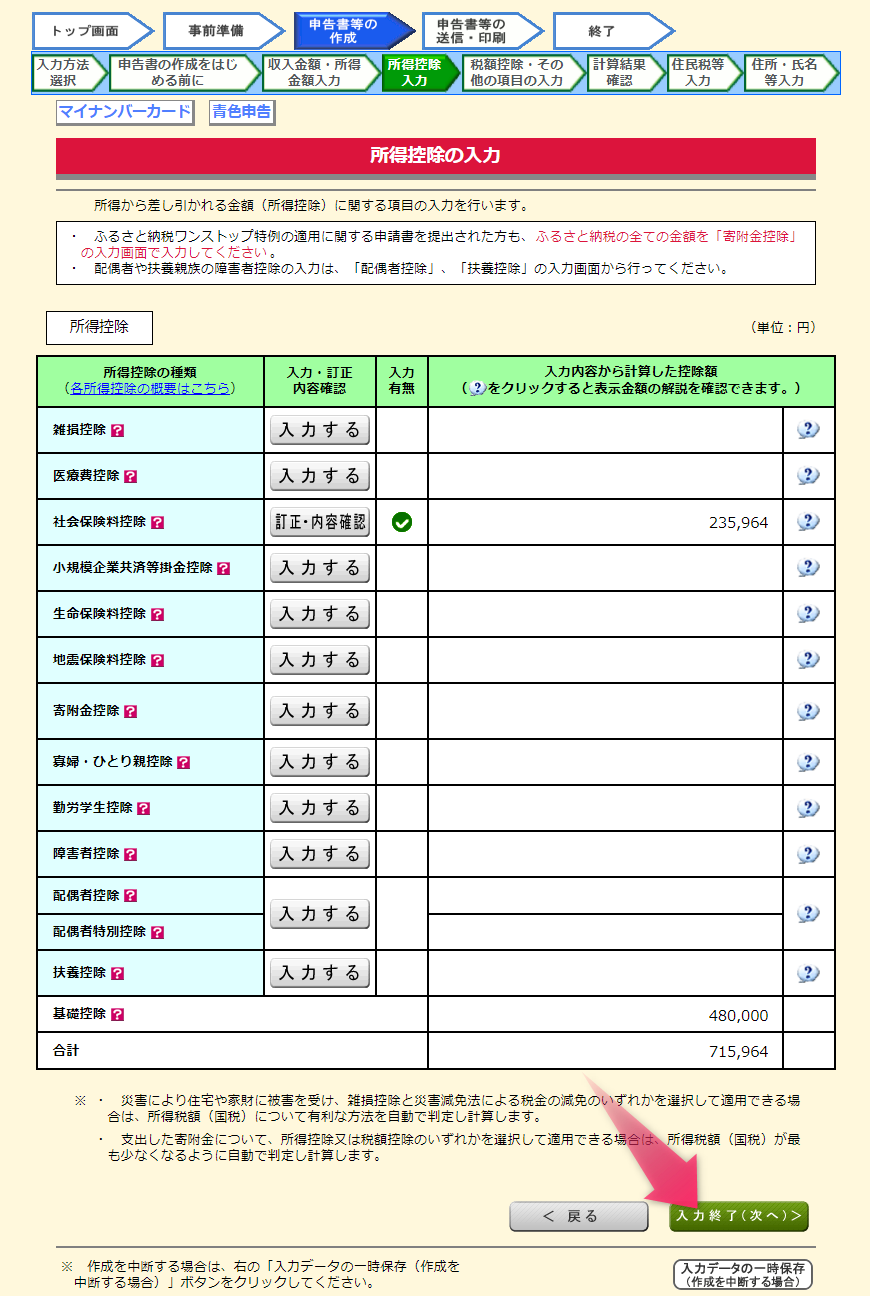Image resolution: width=870 pixels, height=1296 pixels.
Task: Click the blue explanation bubble in 障害者控除 row
Action: tap(808, 855)
